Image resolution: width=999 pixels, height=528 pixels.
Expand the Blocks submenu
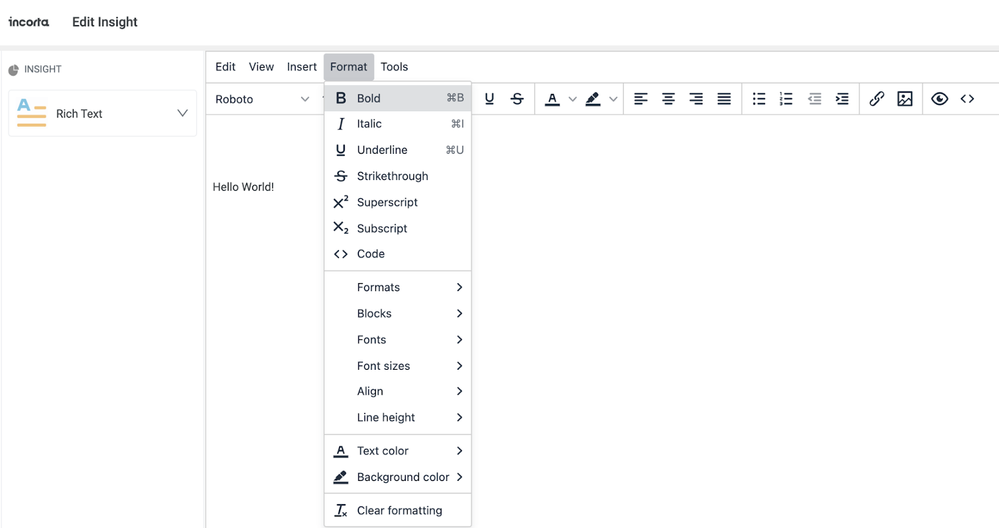pos(398,313)
